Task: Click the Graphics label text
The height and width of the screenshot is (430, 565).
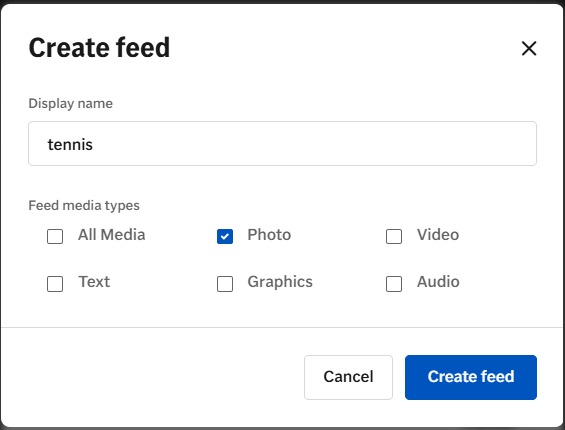Action: [x=280, y=282]
